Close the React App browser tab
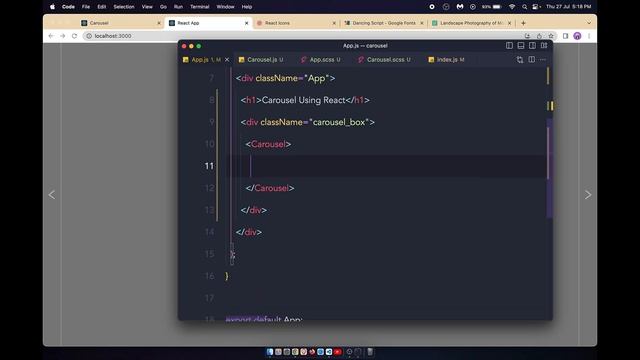This screenshot has height=360, width=640. coord(247,23)
